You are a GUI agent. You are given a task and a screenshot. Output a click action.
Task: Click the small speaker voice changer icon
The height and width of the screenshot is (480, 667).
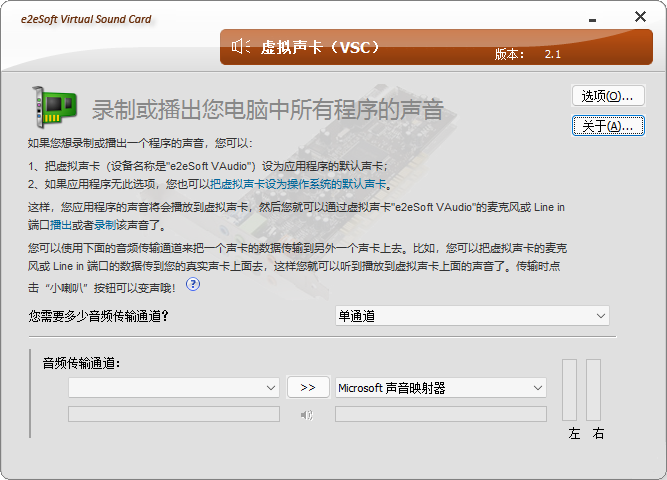point(307,414)
